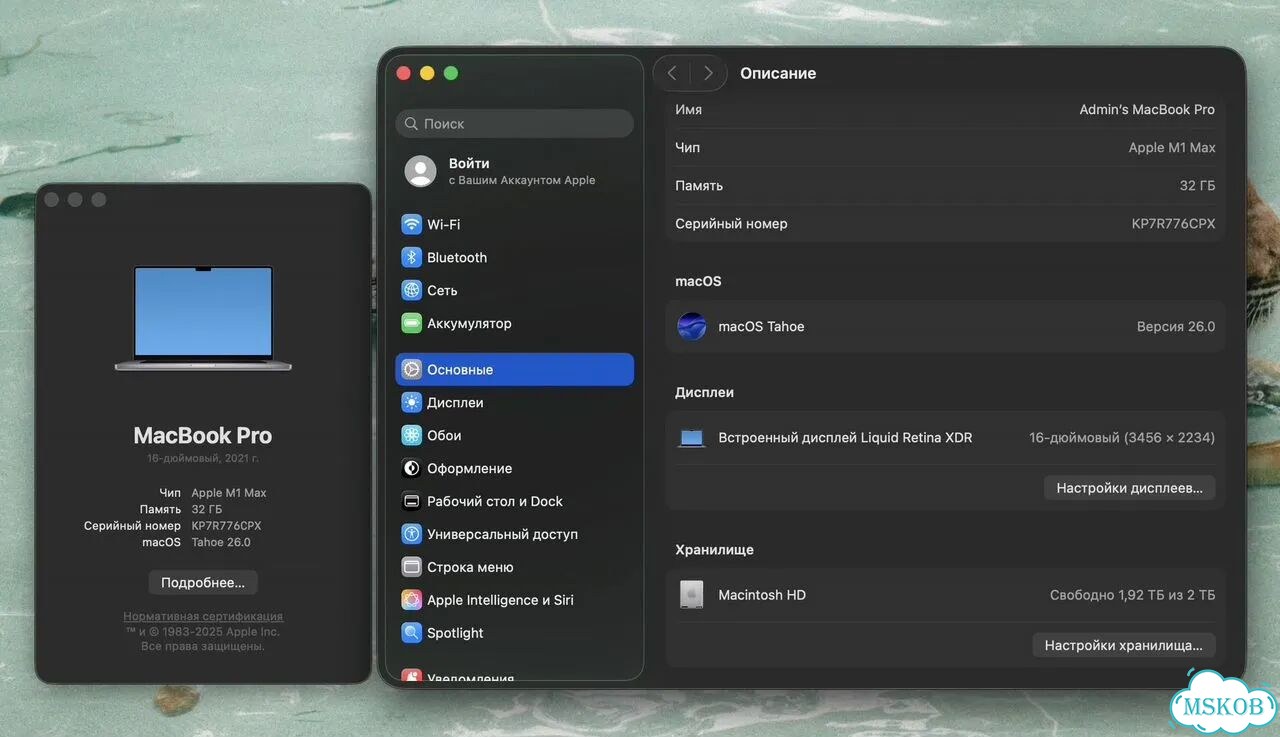Select Строка меню in the sidebar
The height and width of the screenshot is (737, 1280).
point(515,567)
